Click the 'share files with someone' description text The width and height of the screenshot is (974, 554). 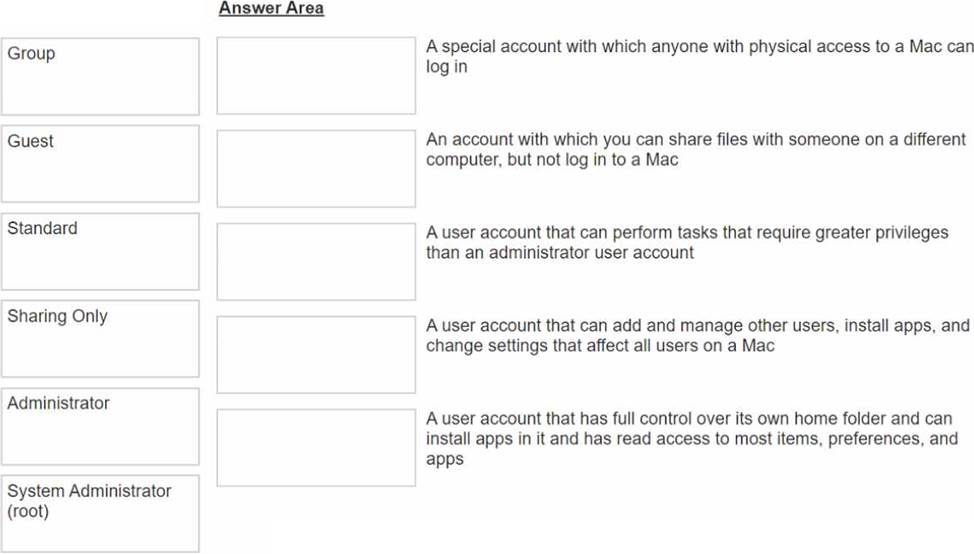click(x=695, y=149)
